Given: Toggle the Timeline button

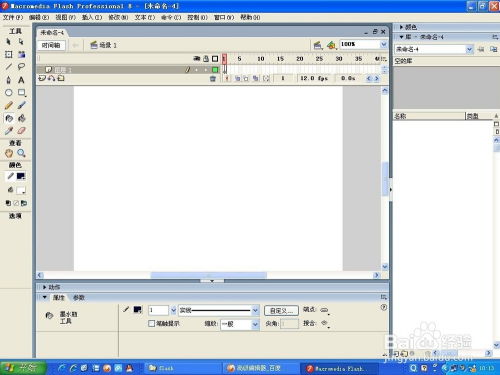Looking at the screenshot, I should pyautogui.click(x=51, y=45).
